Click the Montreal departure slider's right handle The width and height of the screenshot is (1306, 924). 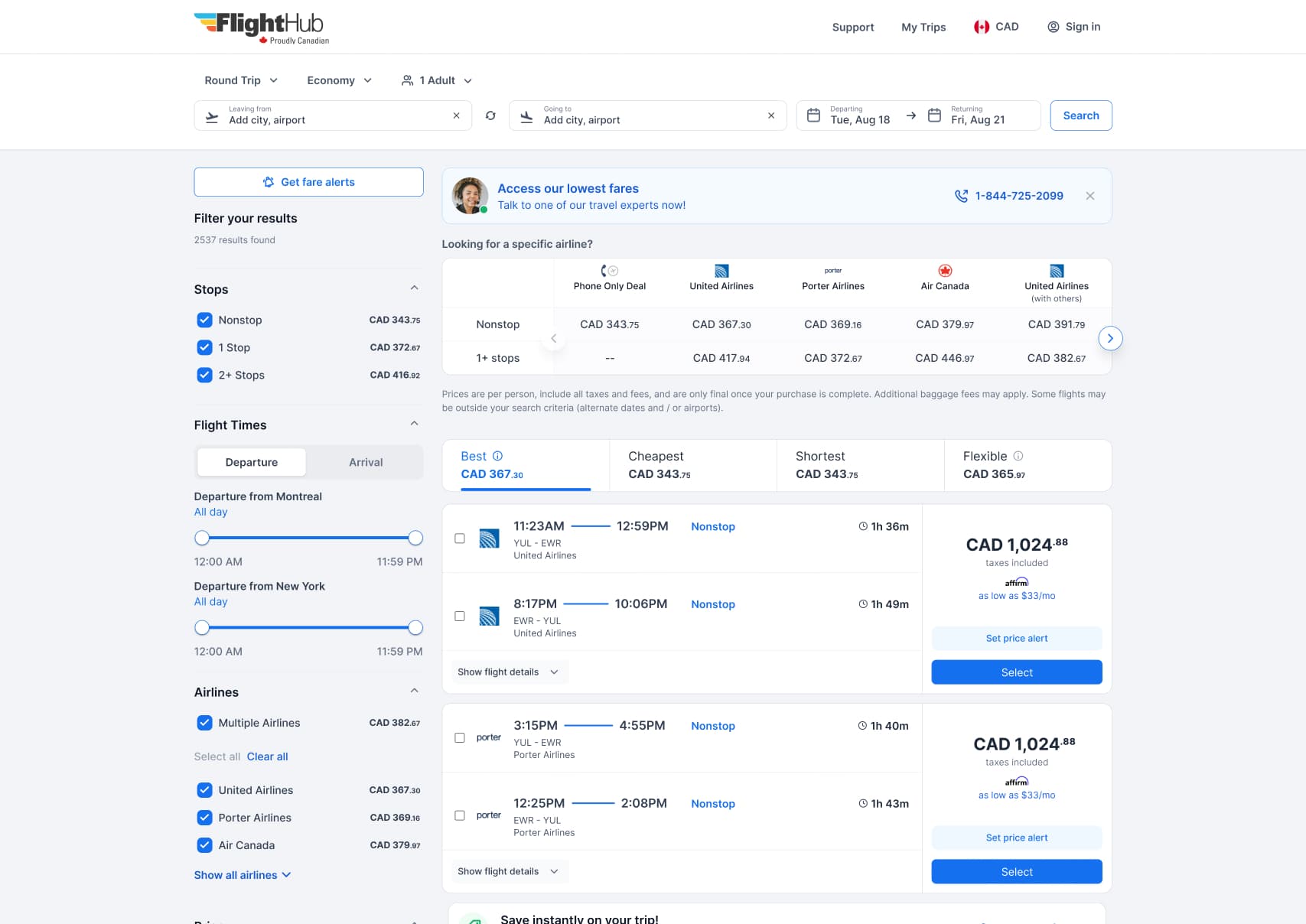click(415, 538)
